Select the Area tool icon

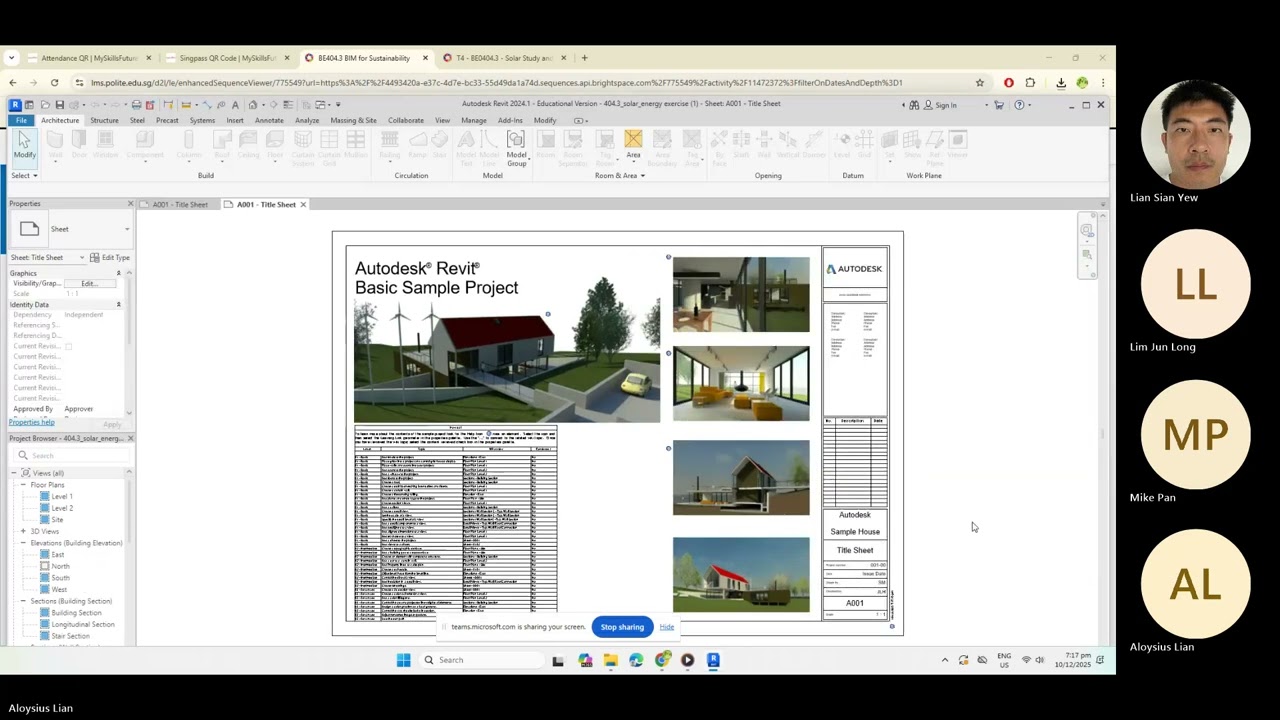tap(633, 139)
